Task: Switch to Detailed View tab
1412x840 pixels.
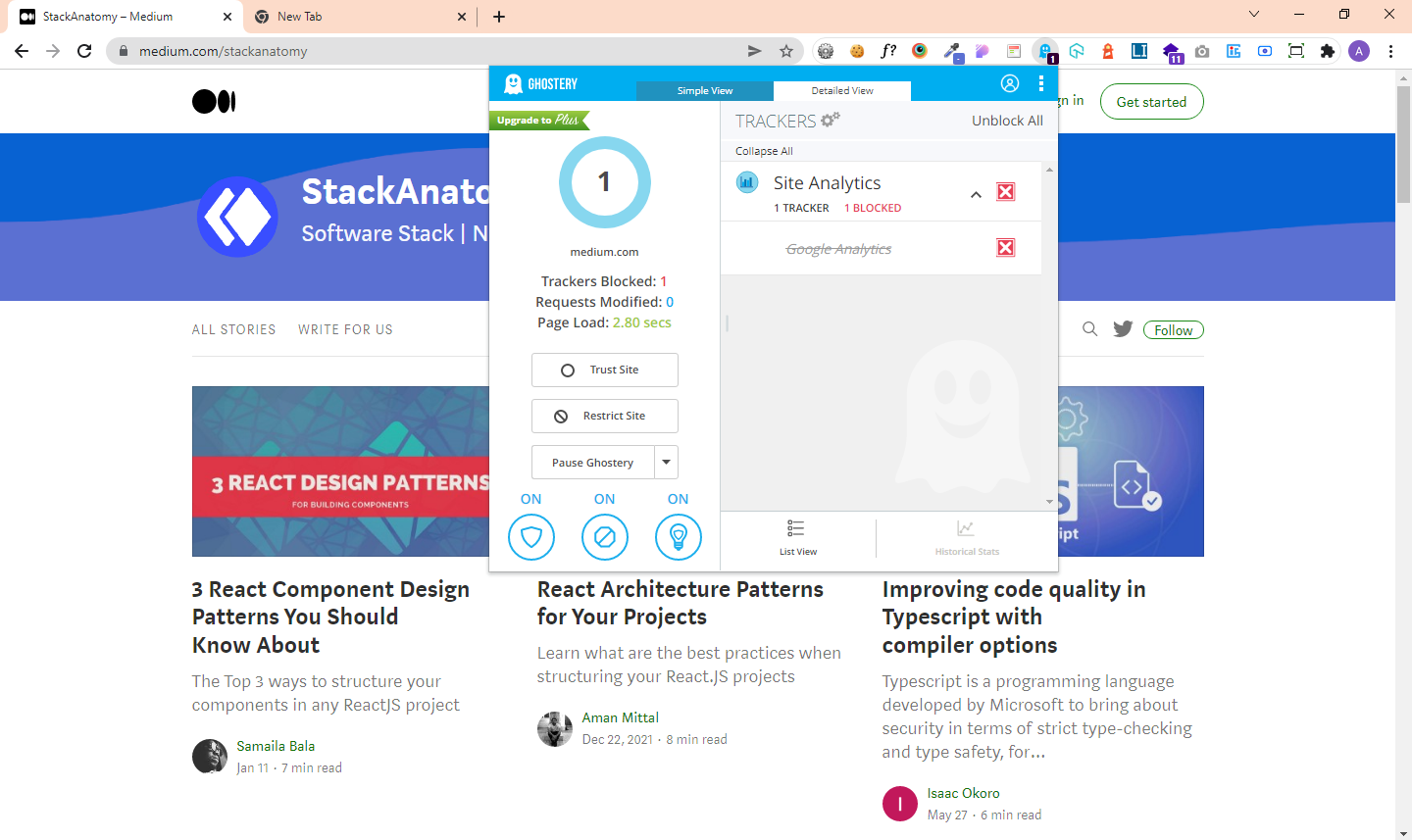Action: 842,90
